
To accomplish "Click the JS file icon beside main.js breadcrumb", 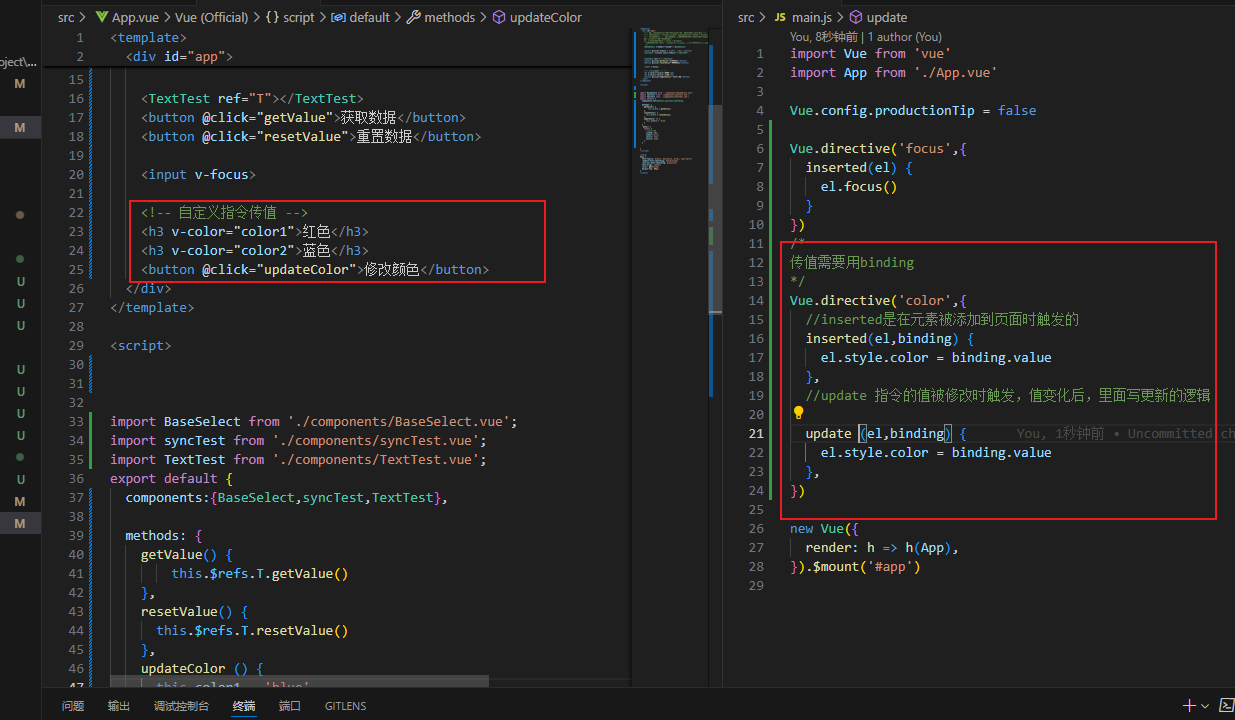I will (780, 17).
